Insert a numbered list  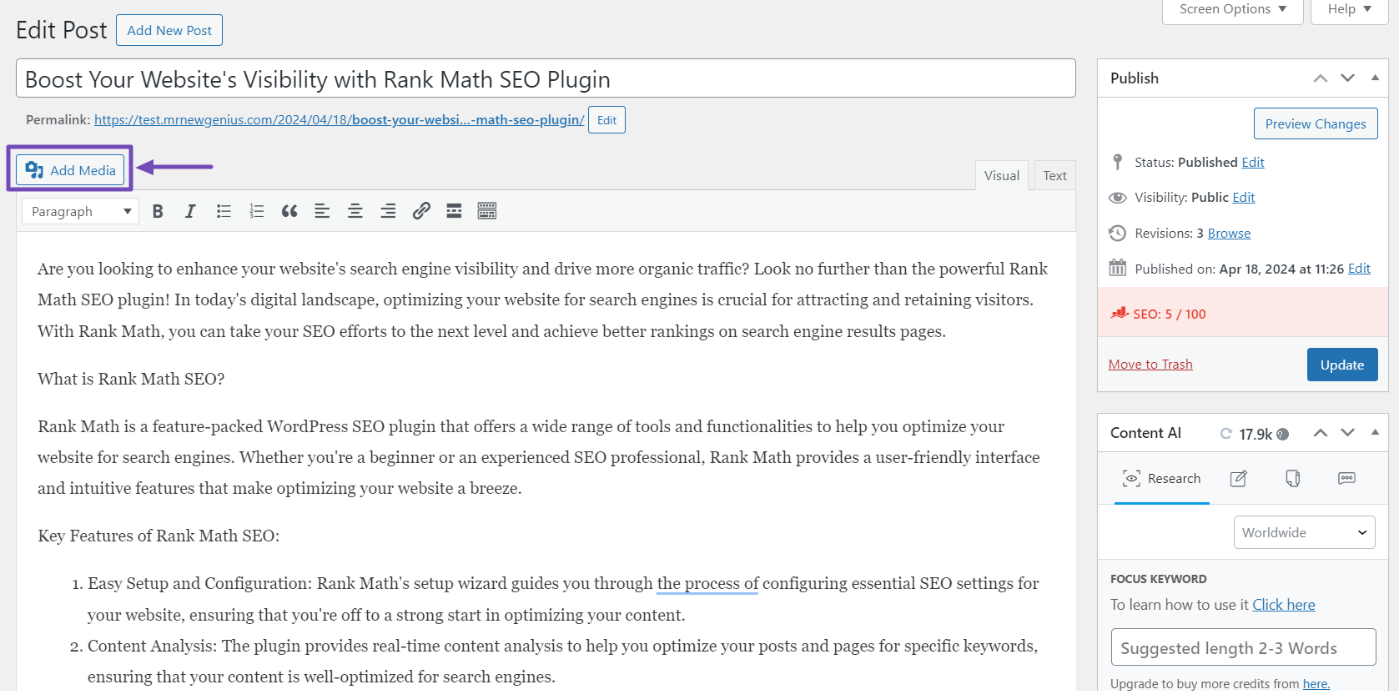point(257,211)
